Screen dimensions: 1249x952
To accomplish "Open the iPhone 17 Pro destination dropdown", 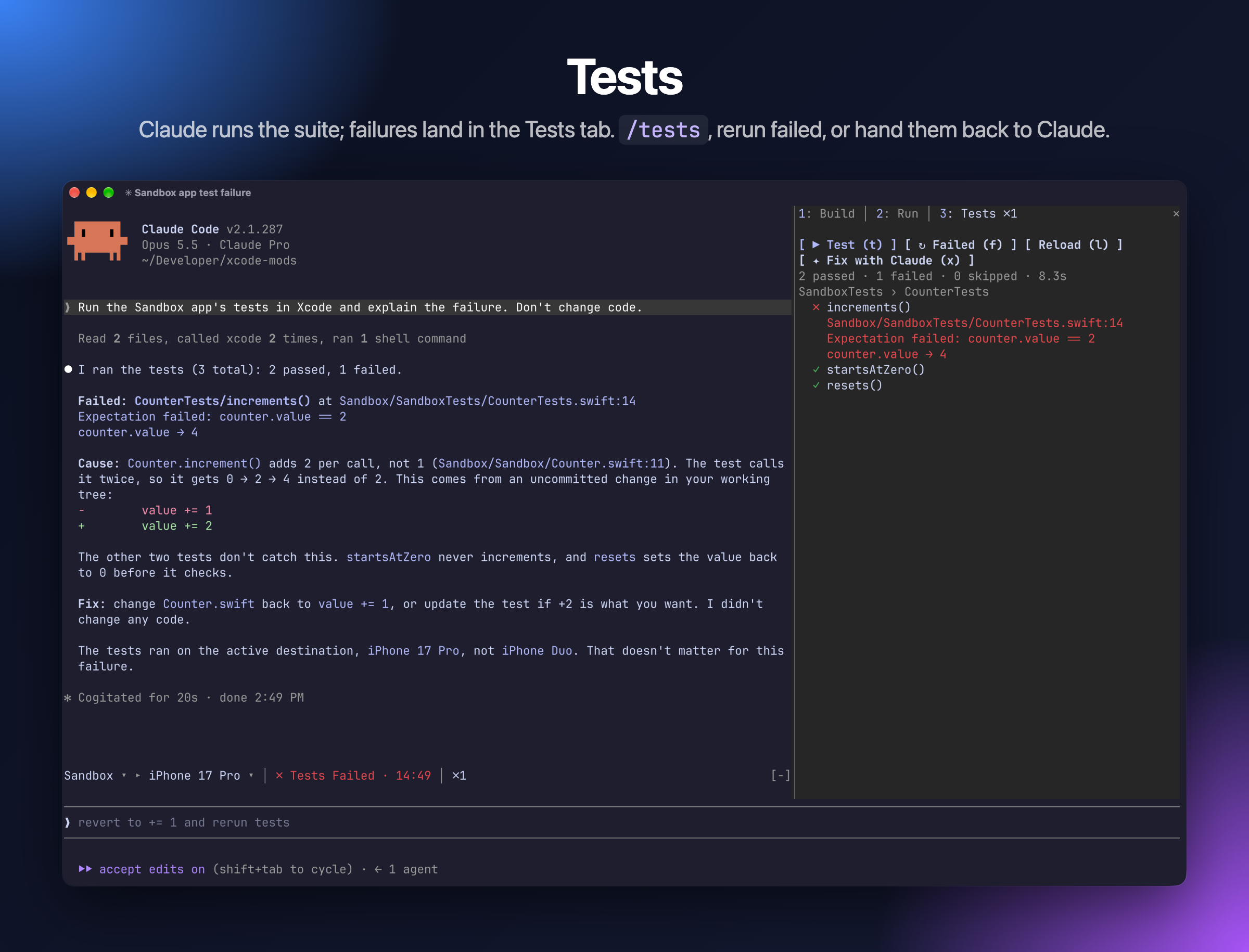I will pyautogui.click(x=201, y=775).
